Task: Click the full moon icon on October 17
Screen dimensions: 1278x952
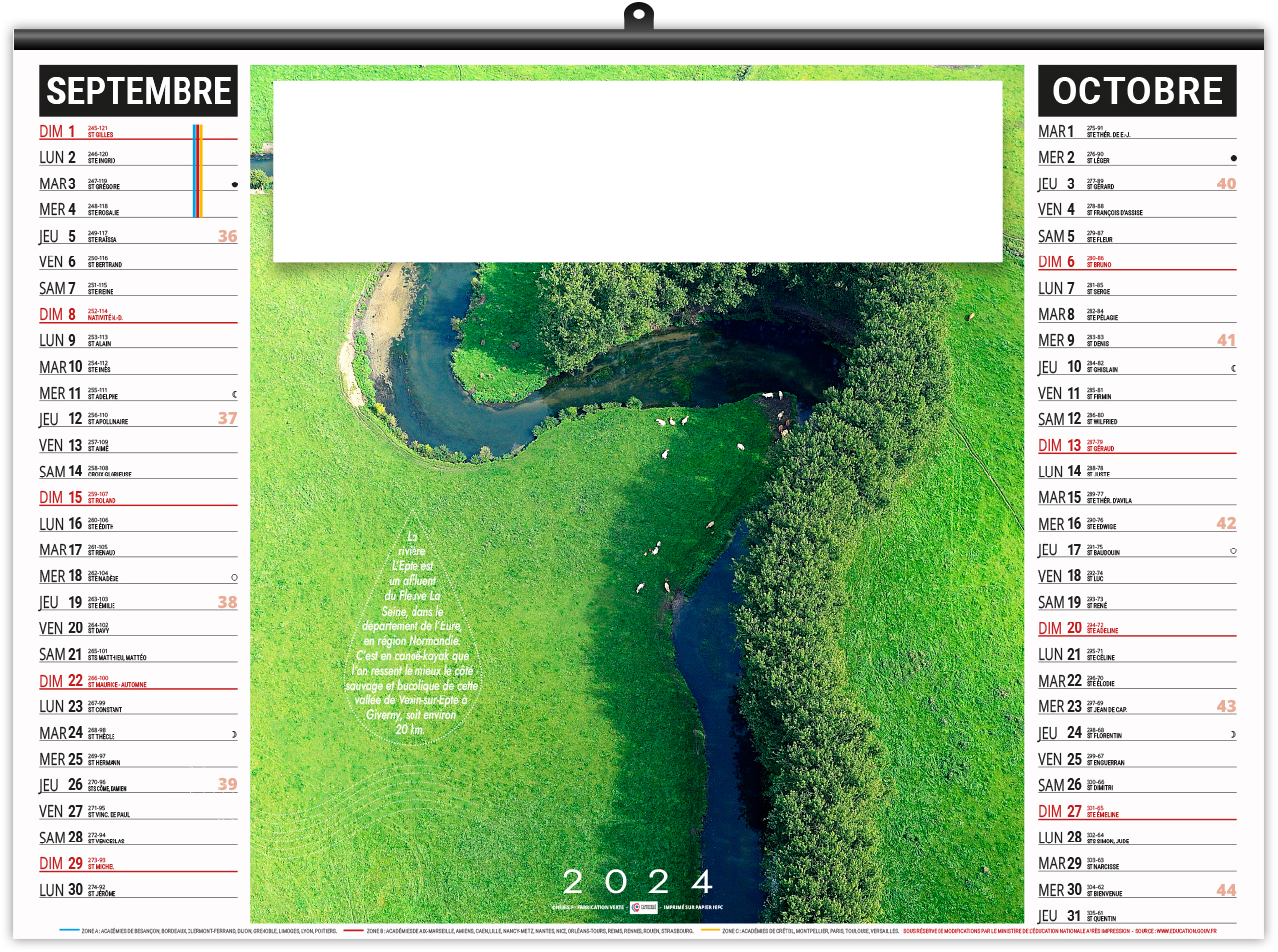Action: tap(1233, 550)
